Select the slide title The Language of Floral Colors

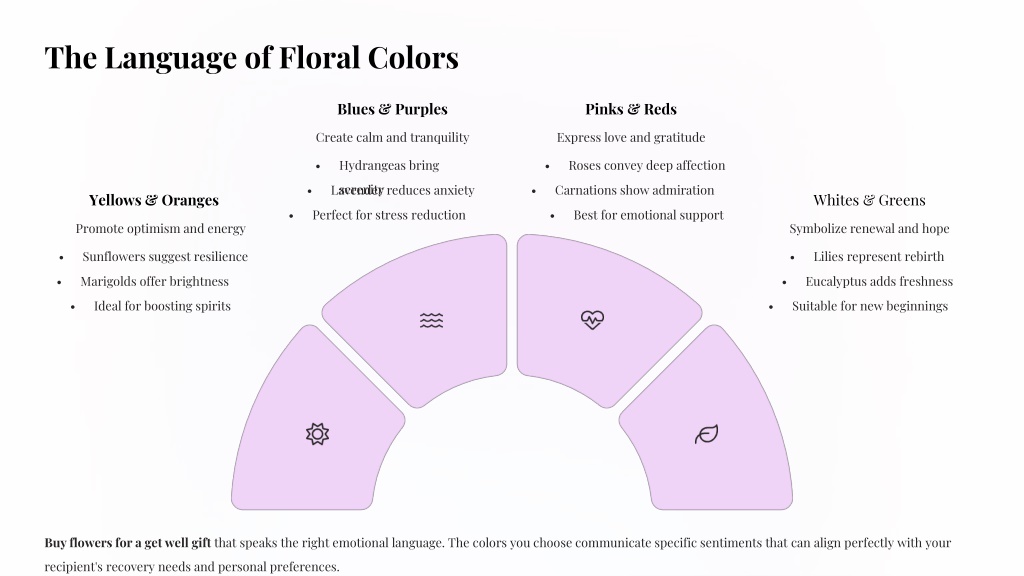pos(251,57)
